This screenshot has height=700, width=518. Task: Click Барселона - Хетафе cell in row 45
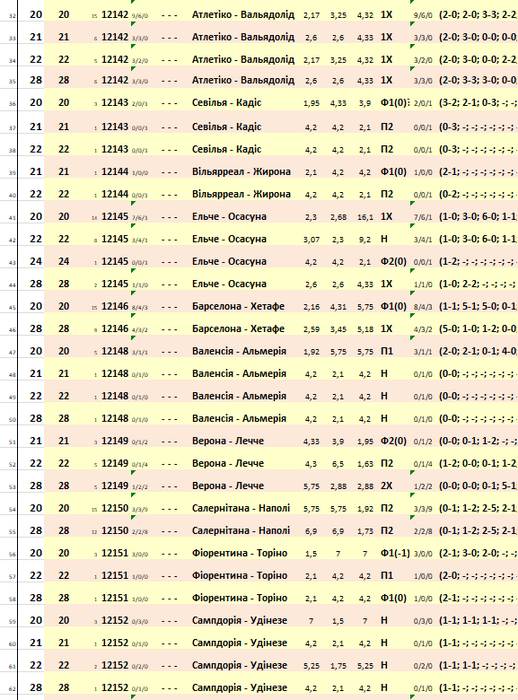[238, 306]
